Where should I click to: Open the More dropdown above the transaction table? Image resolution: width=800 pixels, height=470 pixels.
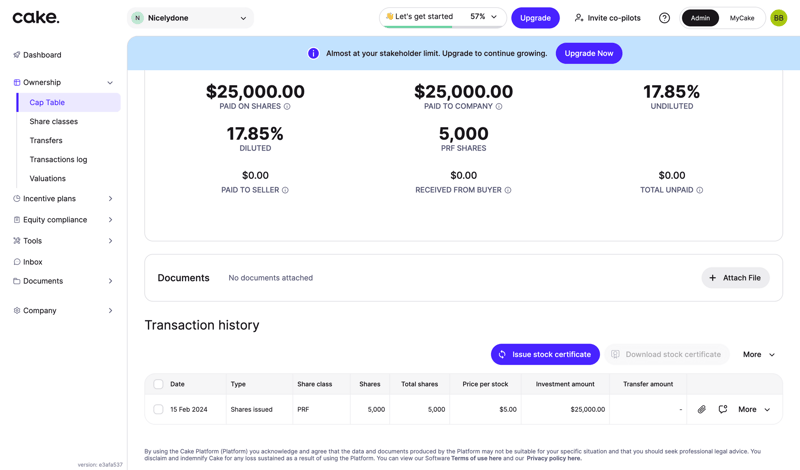click(758, 354)
